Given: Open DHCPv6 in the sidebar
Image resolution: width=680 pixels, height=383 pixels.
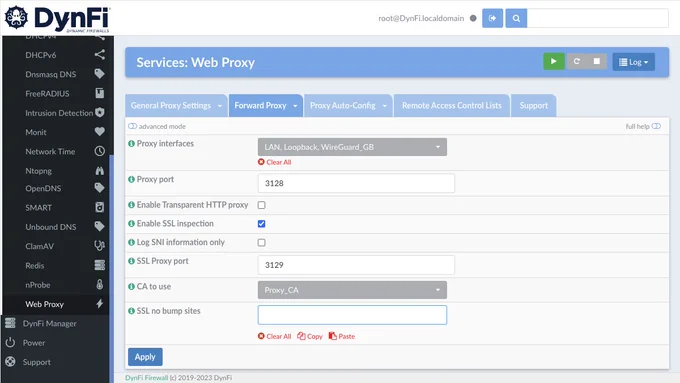Looking at the screenshot, I should click(x=41, y=55).
